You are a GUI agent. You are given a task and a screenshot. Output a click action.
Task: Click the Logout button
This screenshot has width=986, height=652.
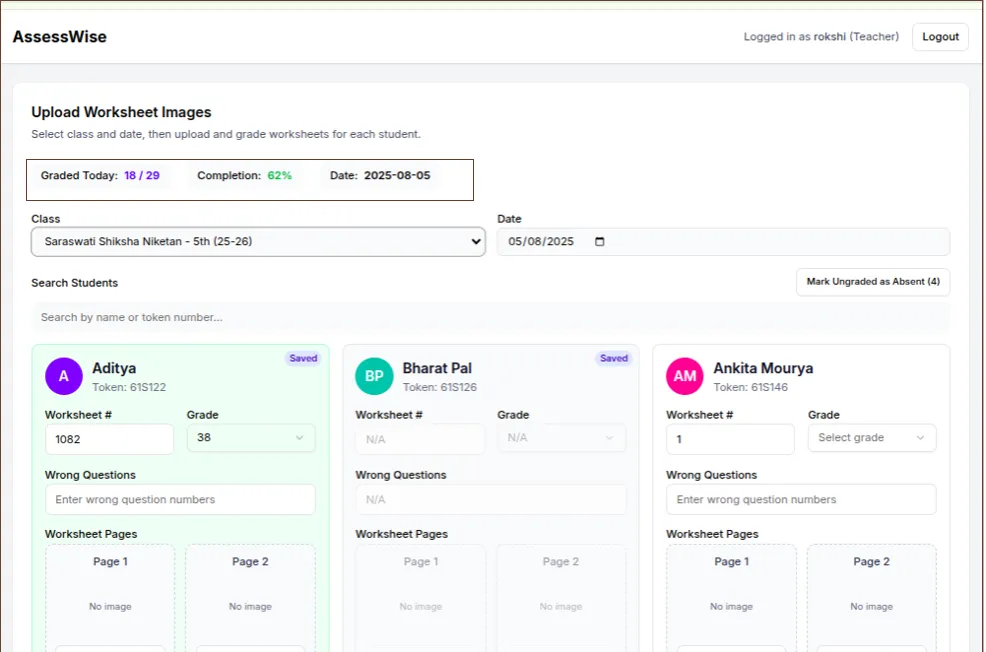click(940, 37)
